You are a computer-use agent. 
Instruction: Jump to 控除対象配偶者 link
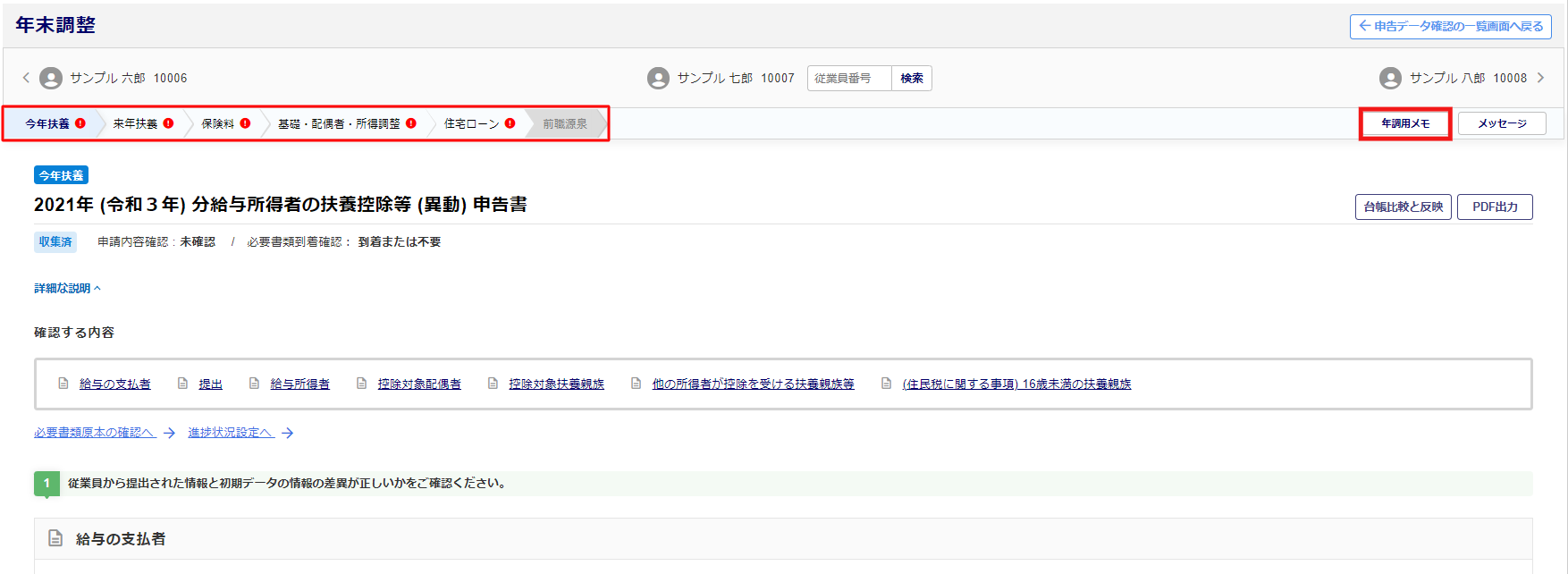tap(419, 384)
